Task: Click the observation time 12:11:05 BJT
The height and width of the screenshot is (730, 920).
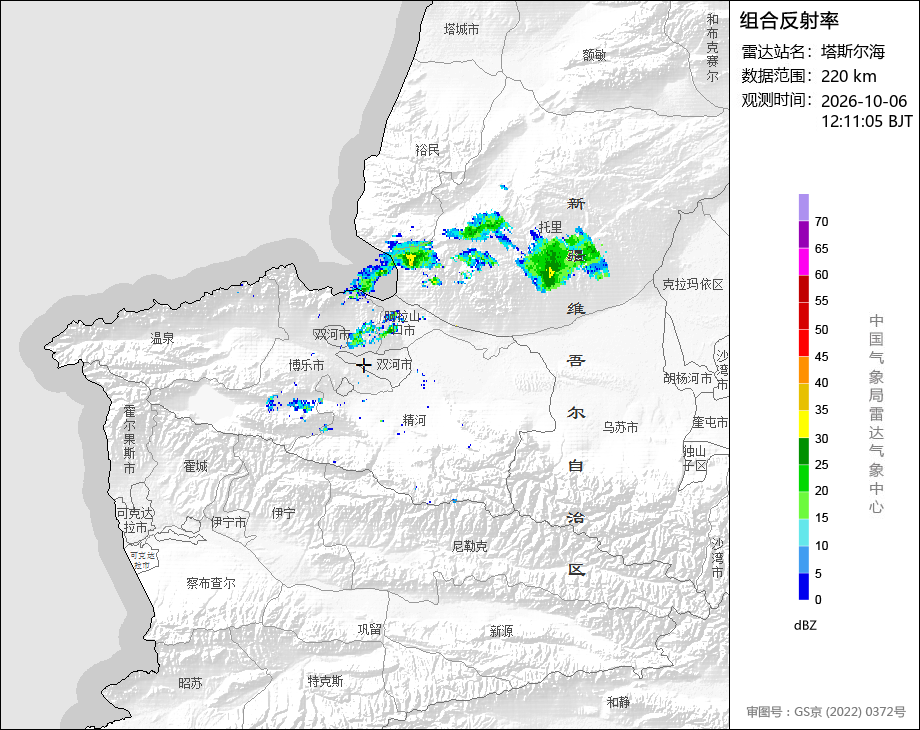Action: coord(867,121)
